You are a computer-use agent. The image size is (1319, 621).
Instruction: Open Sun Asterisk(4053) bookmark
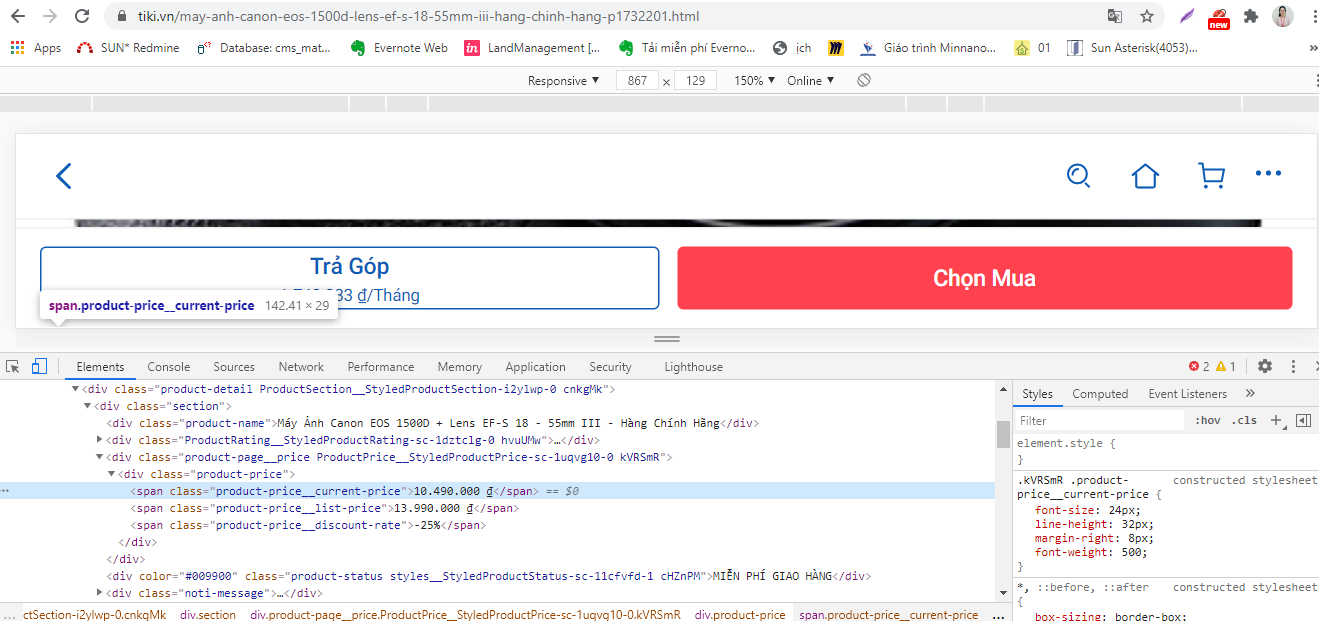pos(1132,47)
